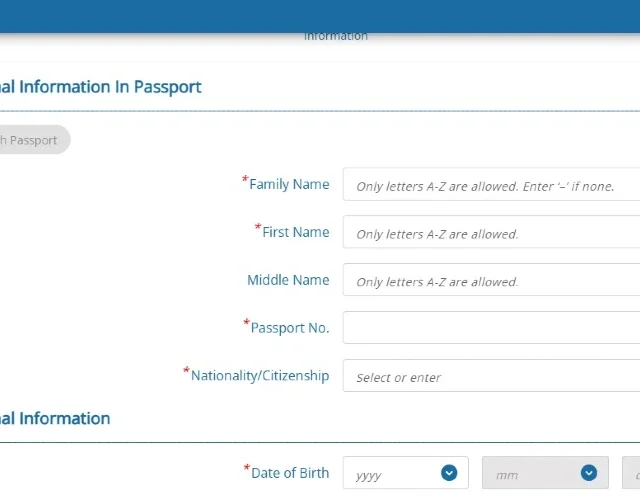Click the Date of Birth label

tap(289, 472)
